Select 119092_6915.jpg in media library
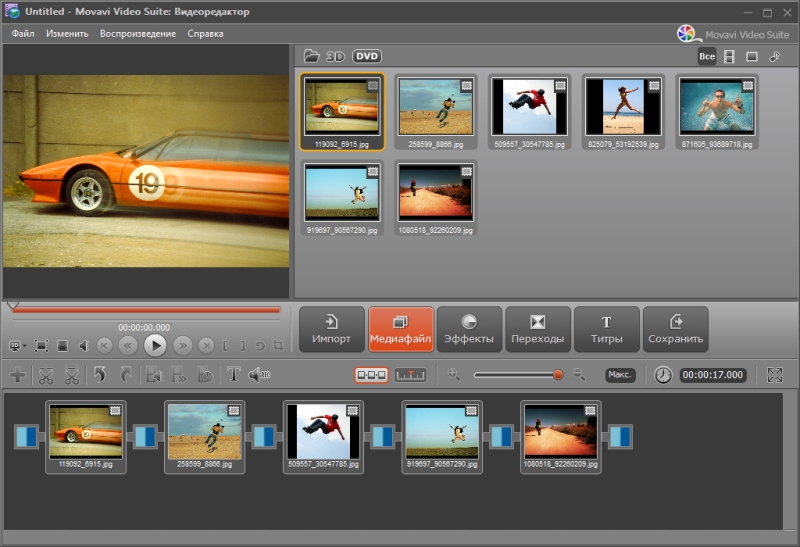 [x=342, y=112]
